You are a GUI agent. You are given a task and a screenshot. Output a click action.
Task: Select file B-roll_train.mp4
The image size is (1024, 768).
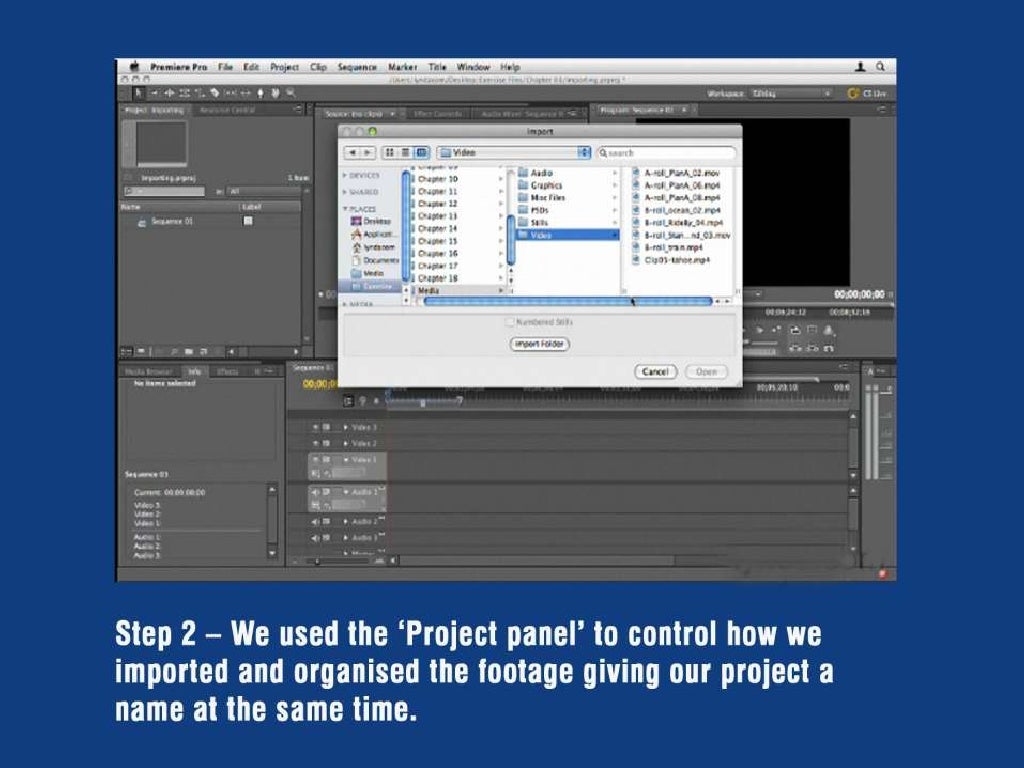(x=673, y=248)
